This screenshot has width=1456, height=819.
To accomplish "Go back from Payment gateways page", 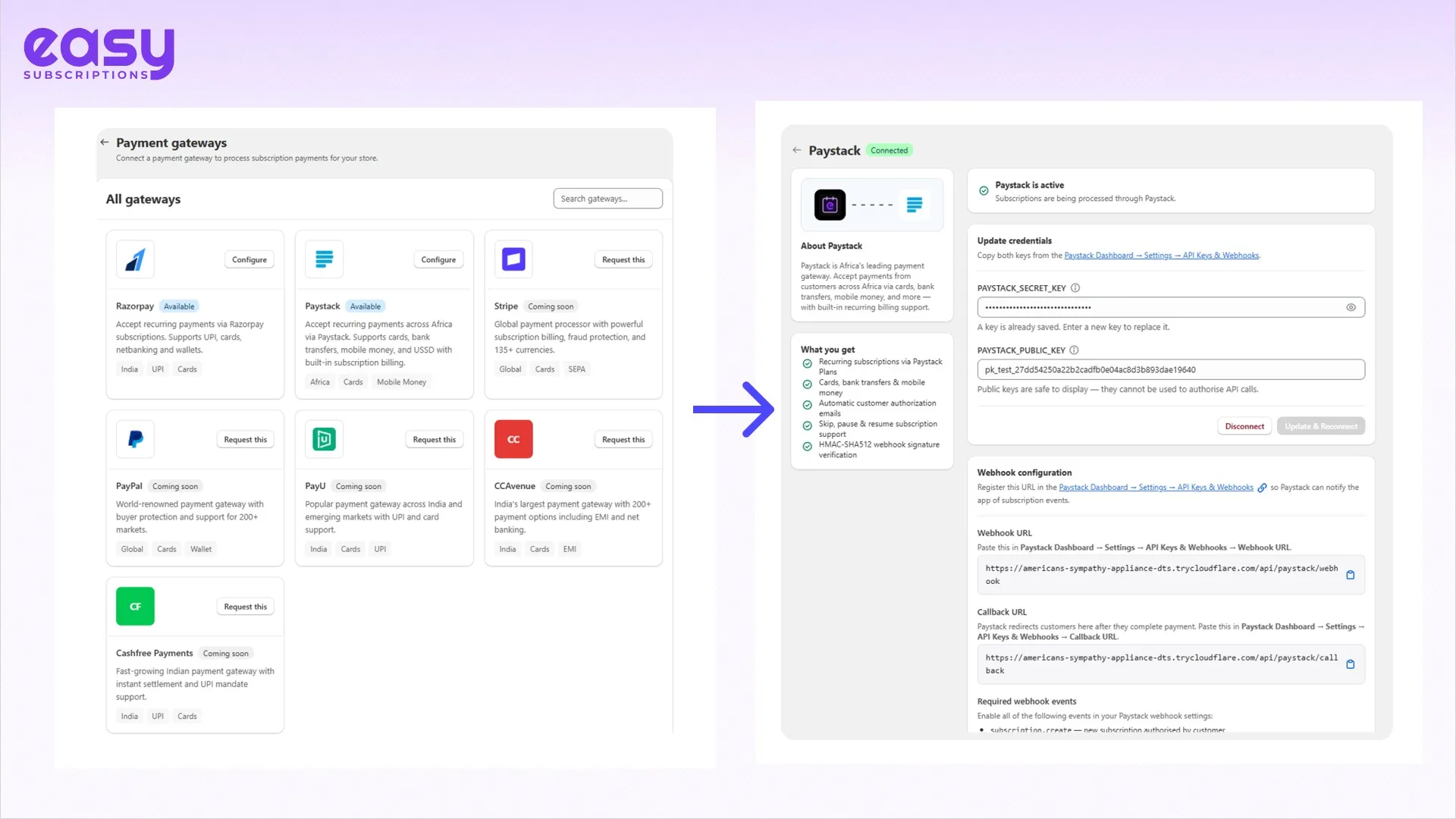I will [105, 143].
